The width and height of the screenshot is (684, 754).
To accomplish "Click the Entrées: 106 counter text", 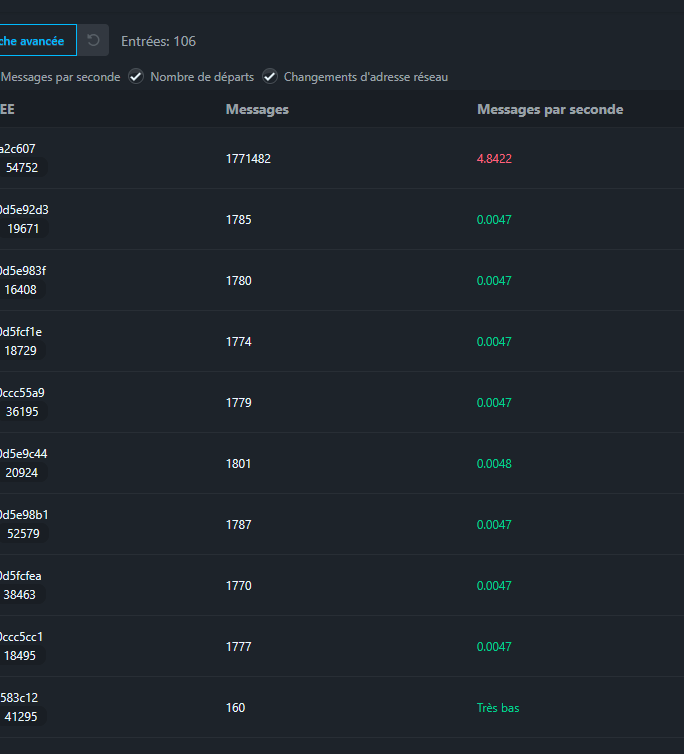I will [x=158, y=41].
